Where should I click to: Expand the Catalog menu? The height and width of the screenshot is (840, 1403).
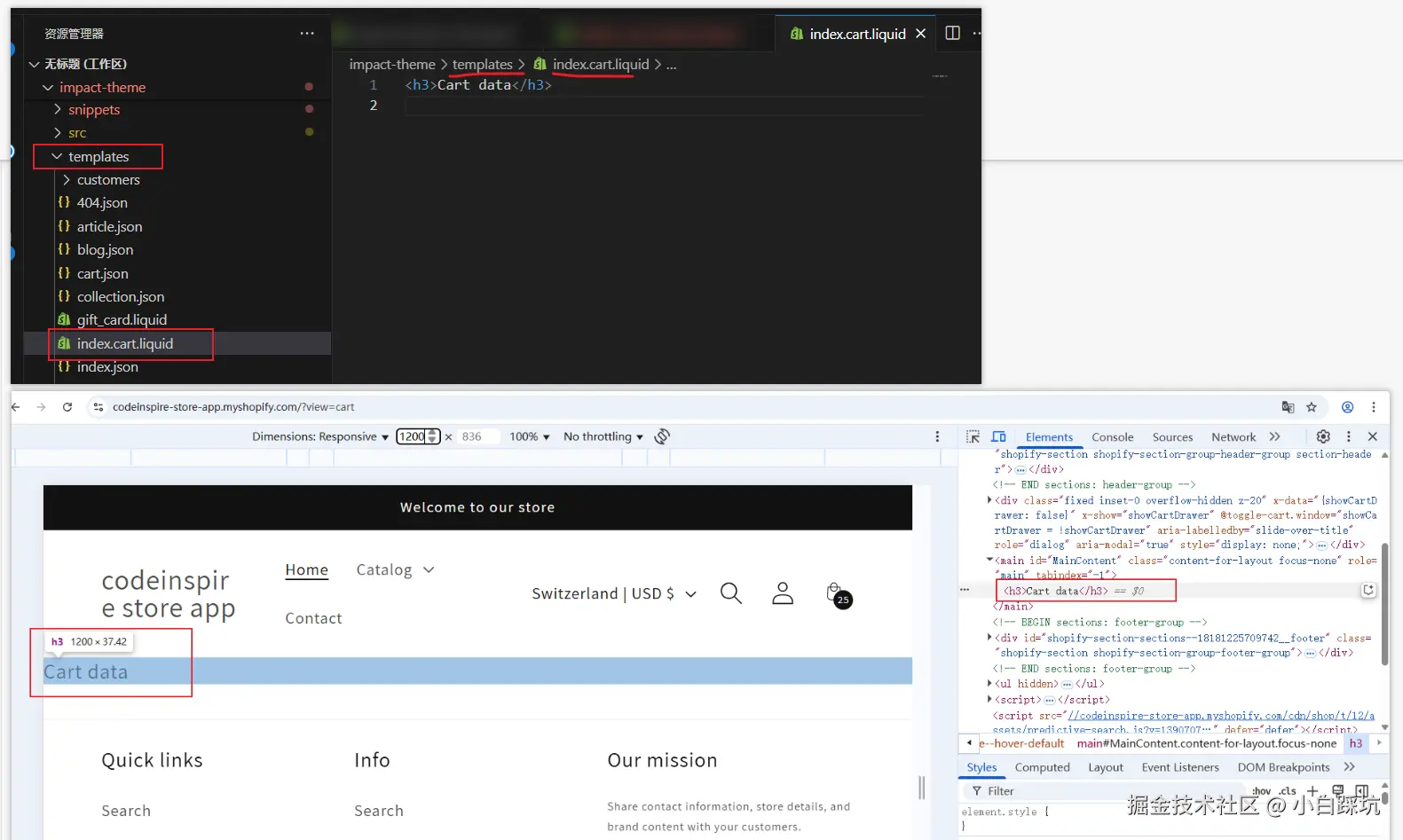(396, 569)
